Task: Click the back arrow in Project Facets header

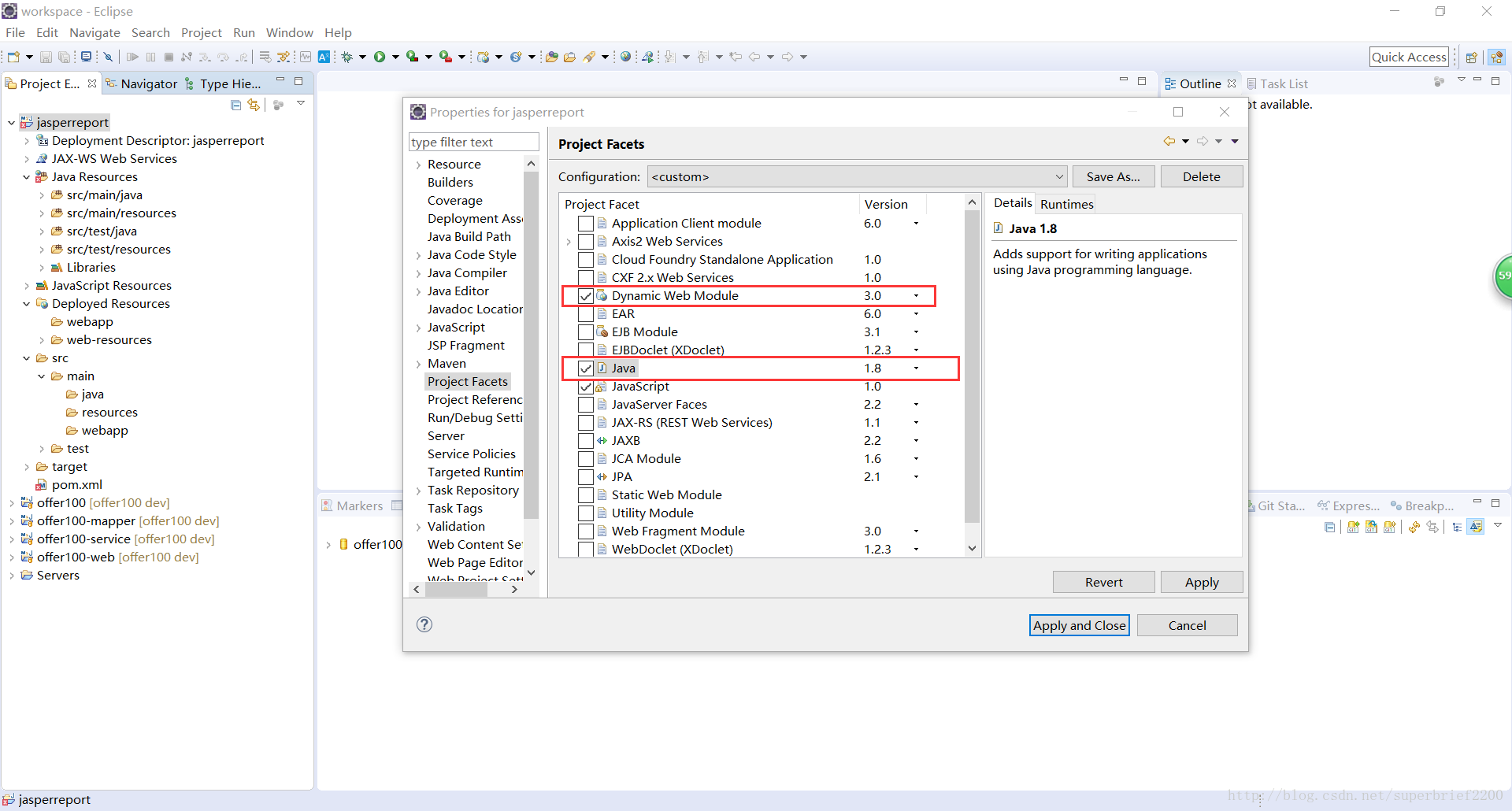Action: [1169, 141]
